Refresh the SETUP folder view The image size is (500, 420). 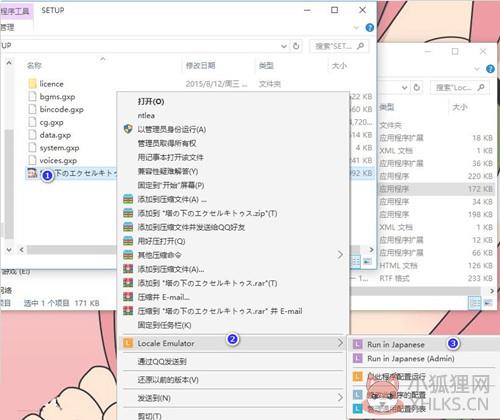[x=296, y=46]
